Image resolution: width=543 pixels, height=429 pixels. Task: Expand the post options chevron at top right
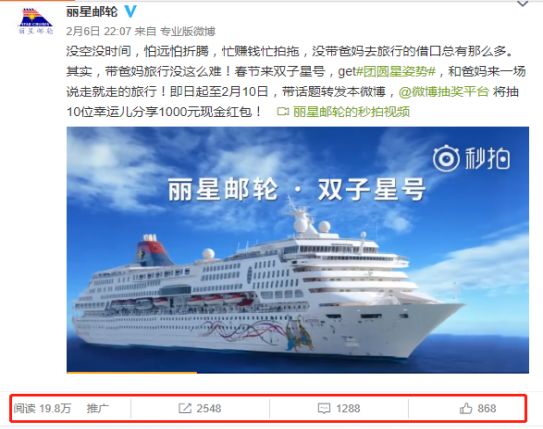[x=522, y=4]
